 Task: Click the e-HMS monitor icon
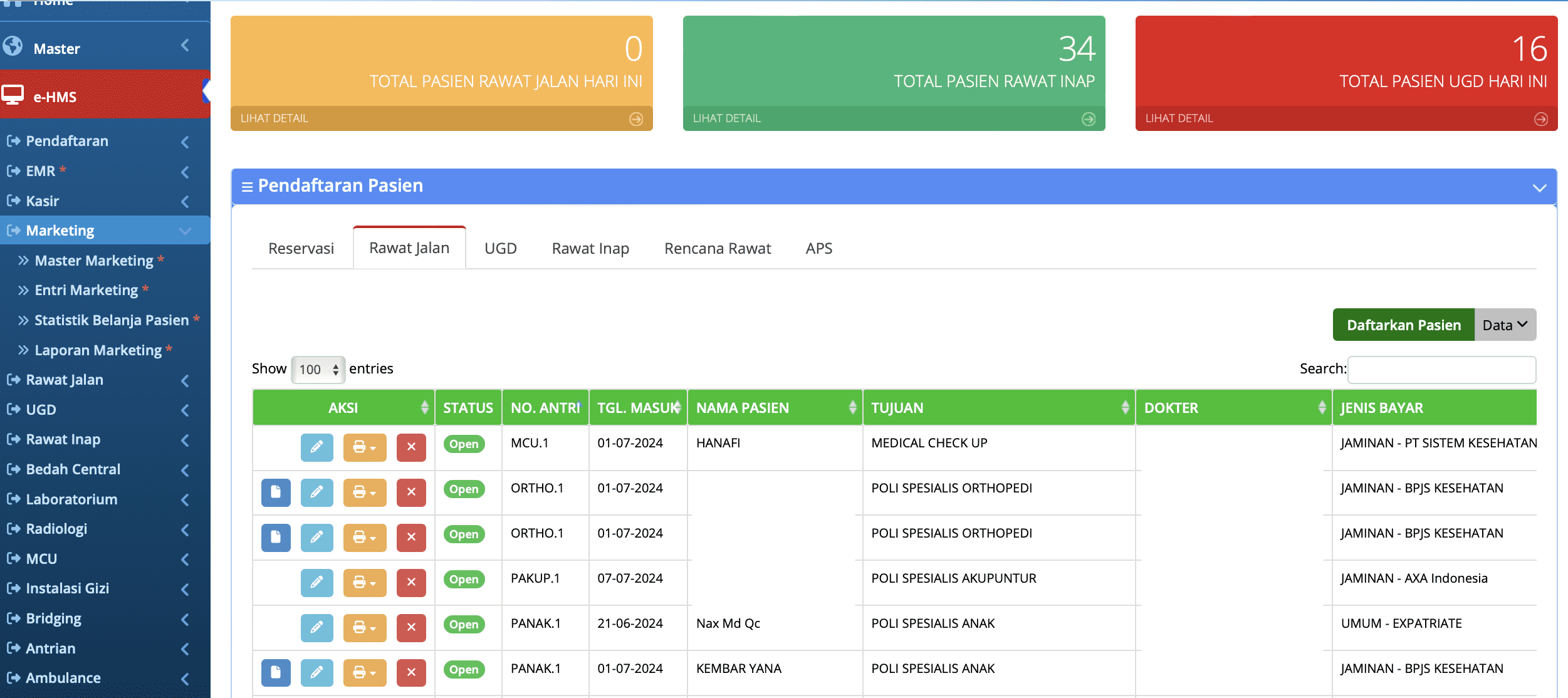tap(13, 95)
